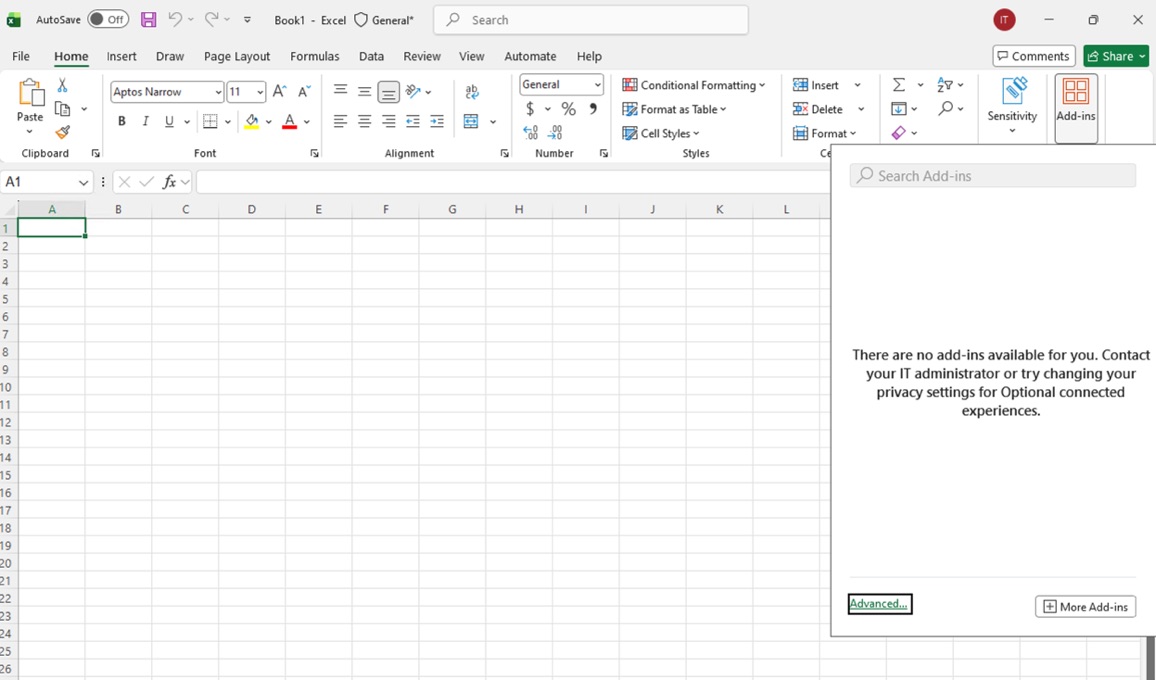Open the Fill Color dropdown arrow
The width and height of the screenshot is (1156, 680).
point(268,122)
